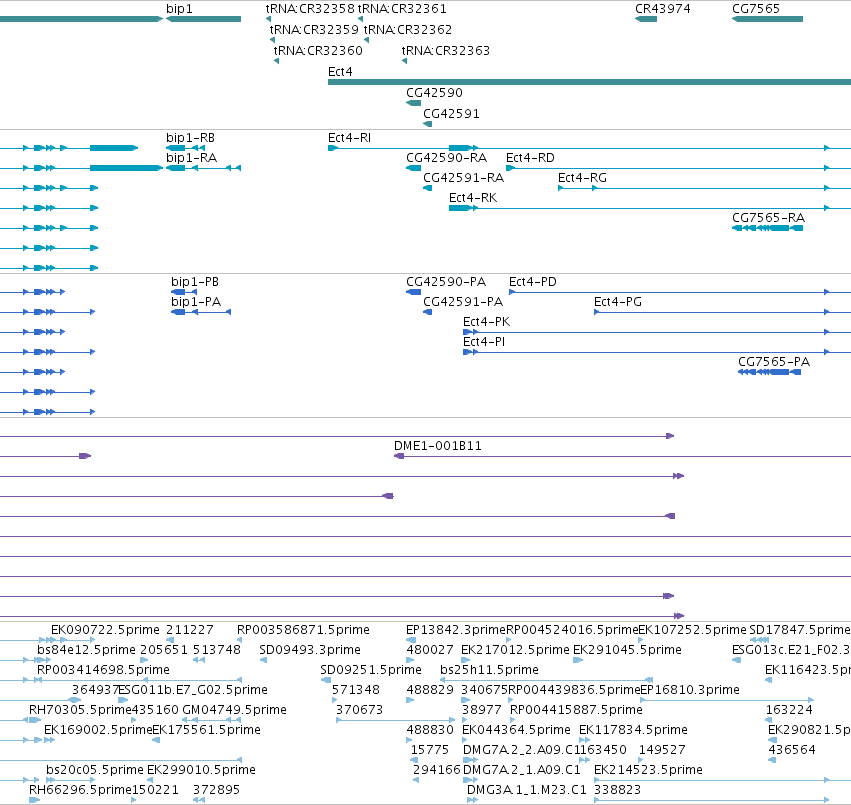The width and height of the screenshot is (851, 805).
Task: Open tRNA:CR32359 gene details
Action: pos(314,29)
